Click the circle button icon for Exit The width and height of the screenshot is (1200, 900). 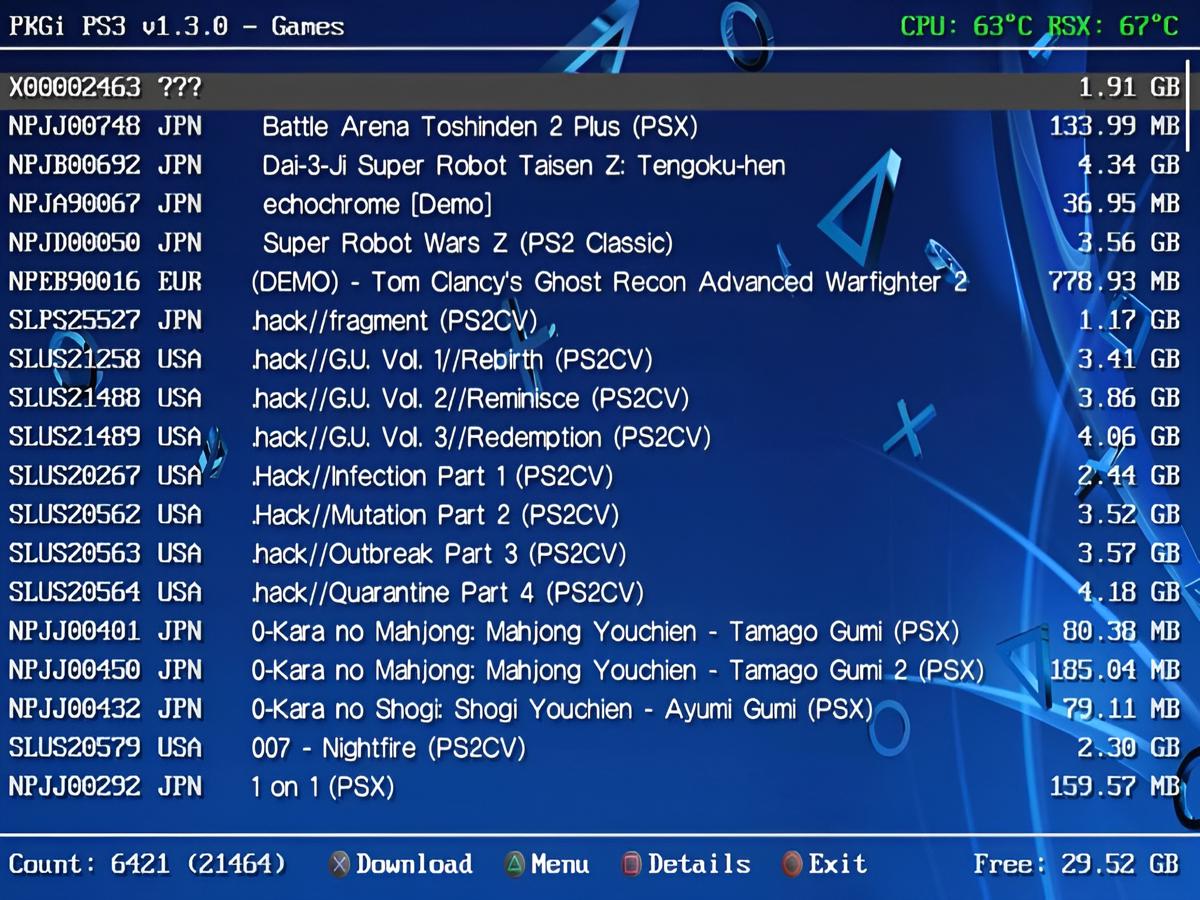pos(792,864)
